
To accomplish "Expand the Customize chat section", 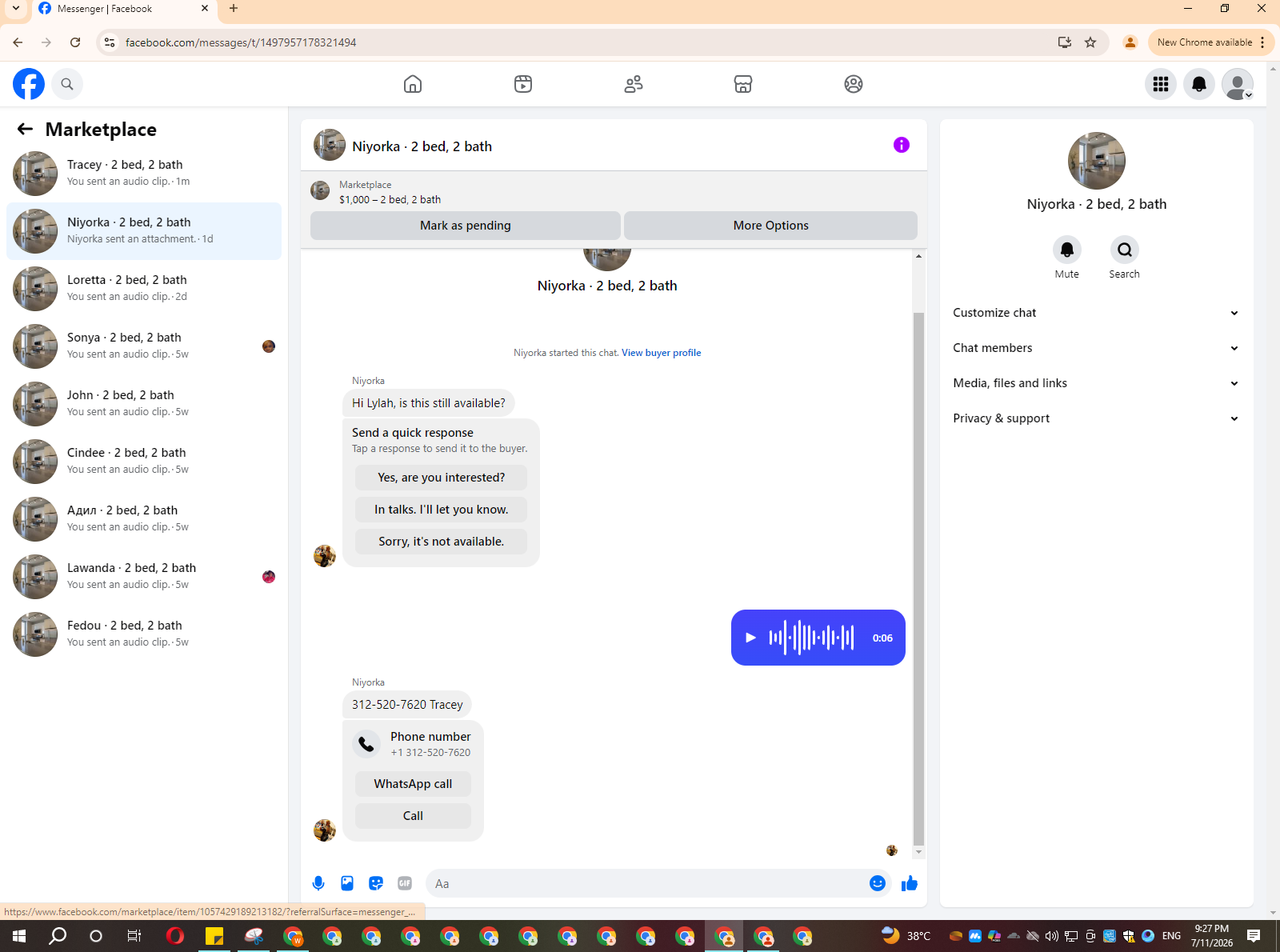I will (x=1096, y=313).
